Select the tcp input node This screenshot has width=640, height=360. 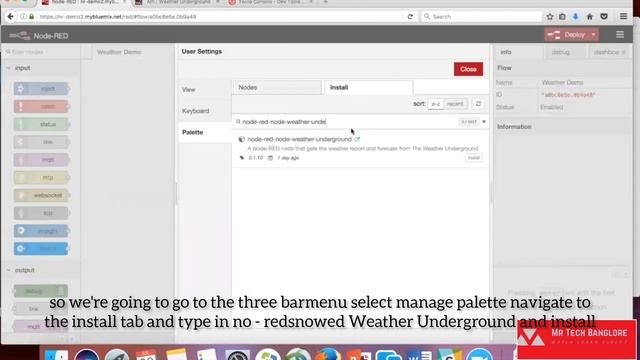point(41,213)
